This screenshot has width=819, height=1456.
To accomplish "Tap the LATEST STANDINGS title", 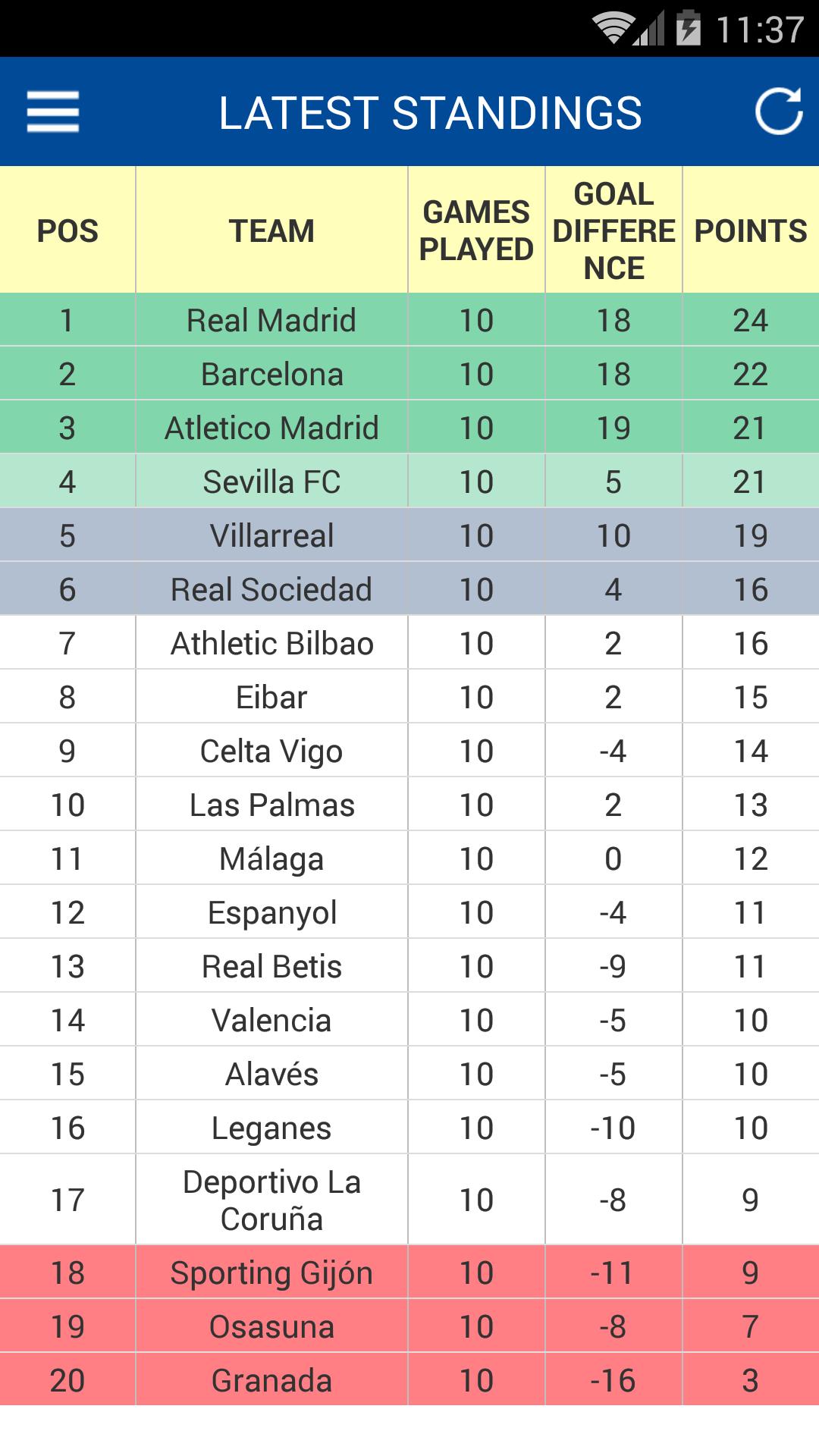I will pyautogui.click(x=430, y=113).
